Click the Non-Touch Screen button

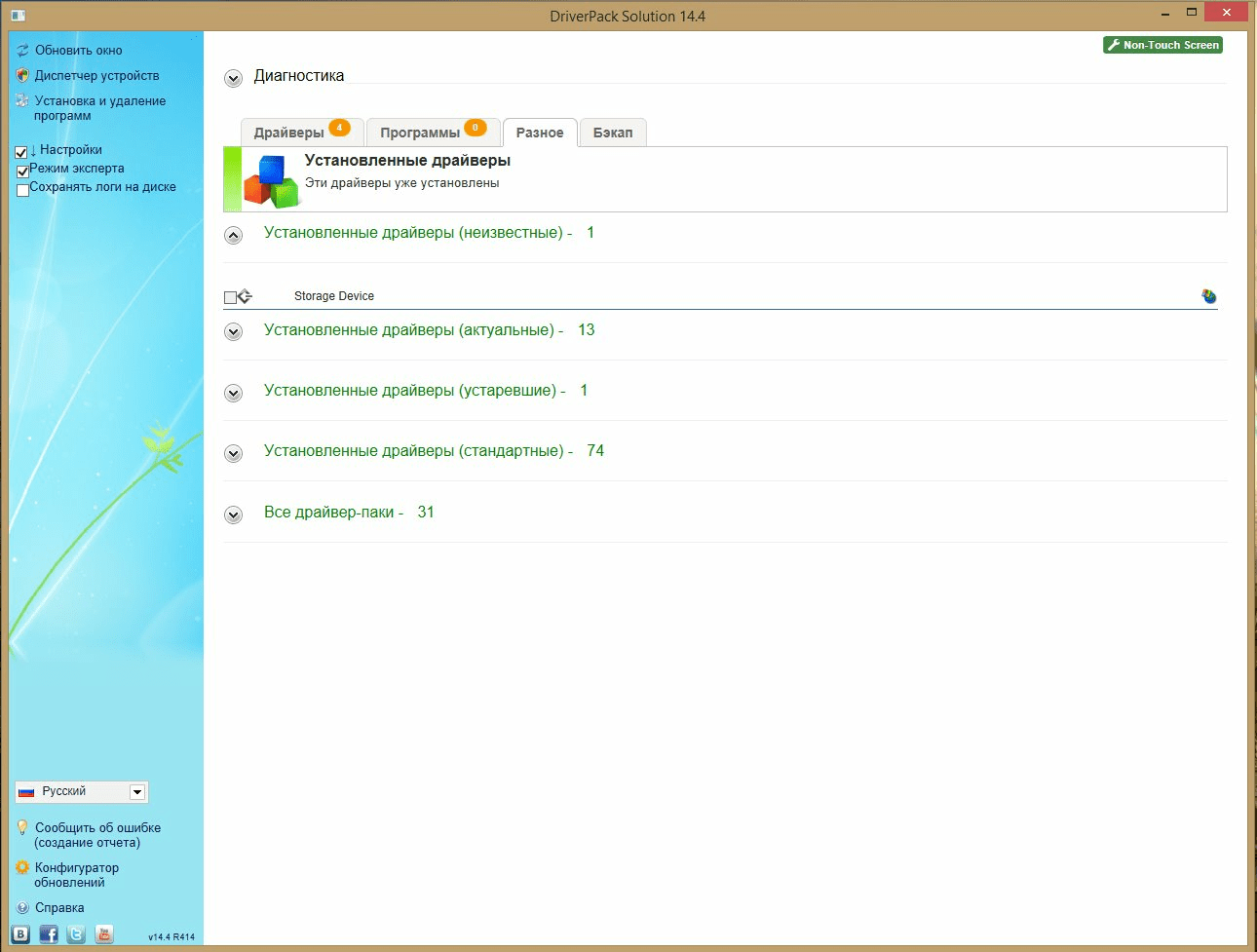(x=1162, y=45)
